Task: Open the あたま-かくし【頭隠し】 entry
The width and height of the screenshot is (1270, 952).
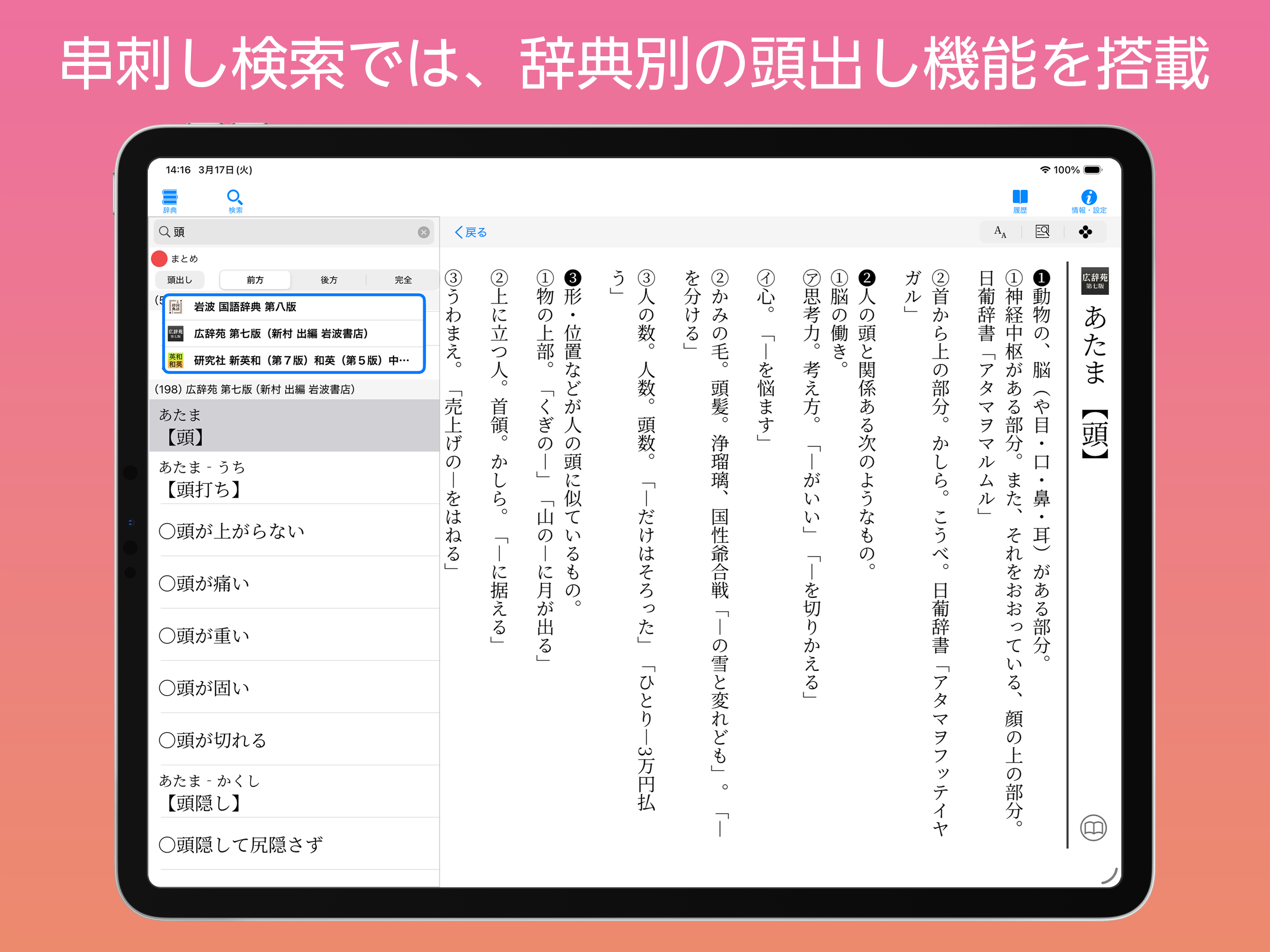Action: [294, 792]
